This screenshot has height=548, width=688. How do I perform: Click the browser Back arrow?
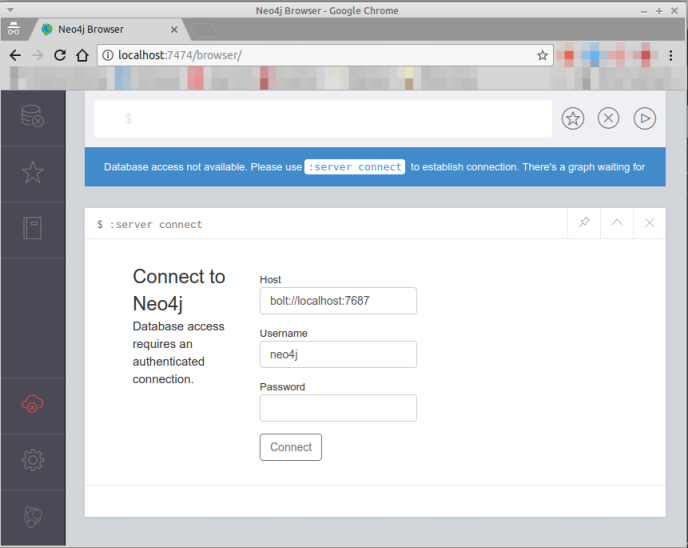click(x=15, y=55)
